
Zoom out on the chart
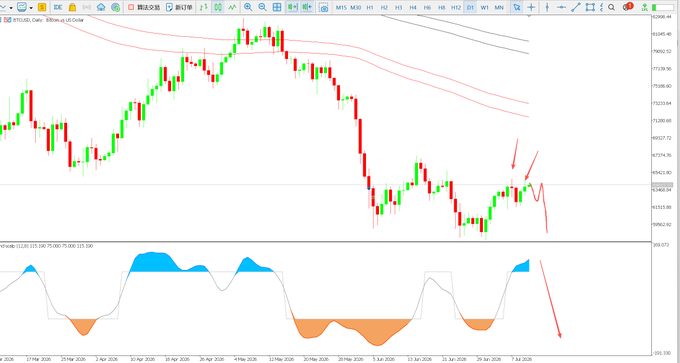click(262, 7)
